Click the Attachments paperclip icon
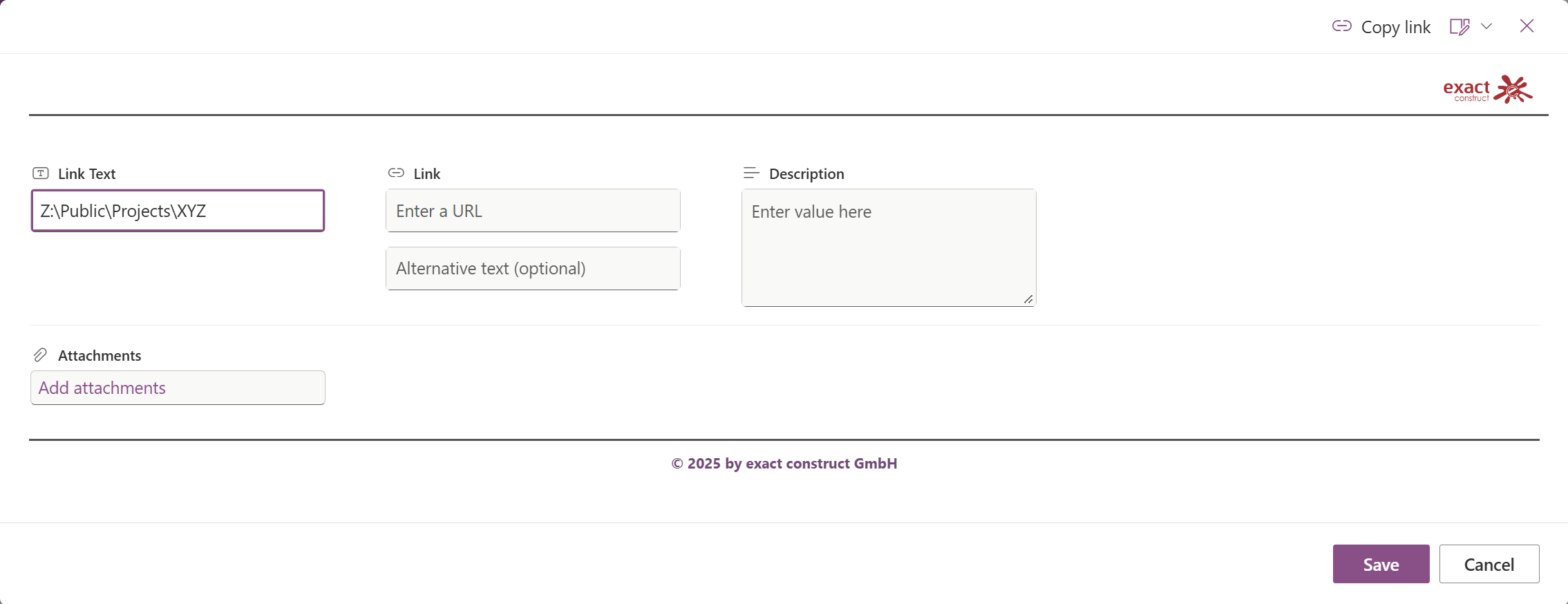Image resolution: width=1568 pixels, height=604 pixels. coord(41,355)
